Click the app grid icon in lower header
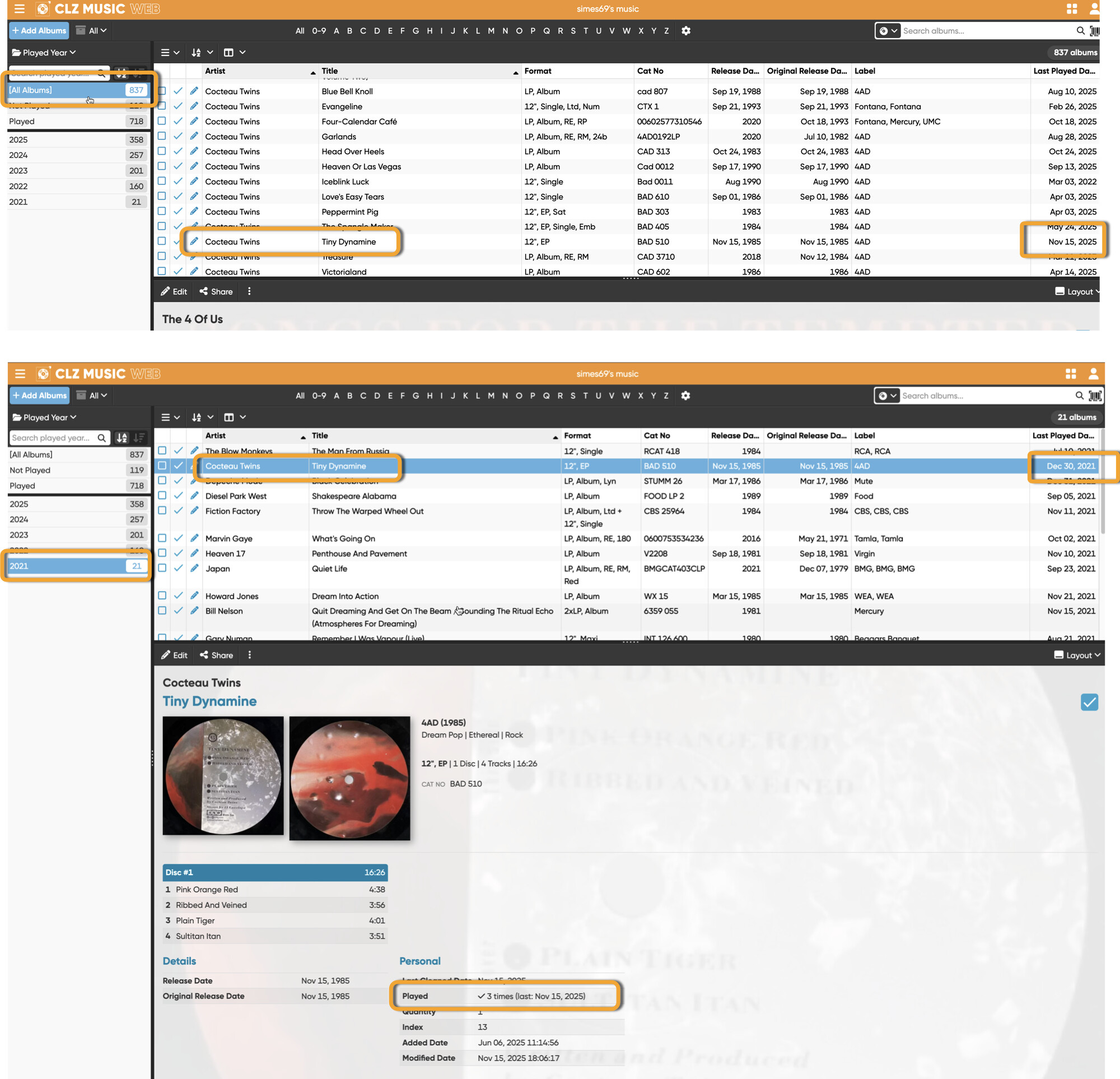 (1070, 373)
